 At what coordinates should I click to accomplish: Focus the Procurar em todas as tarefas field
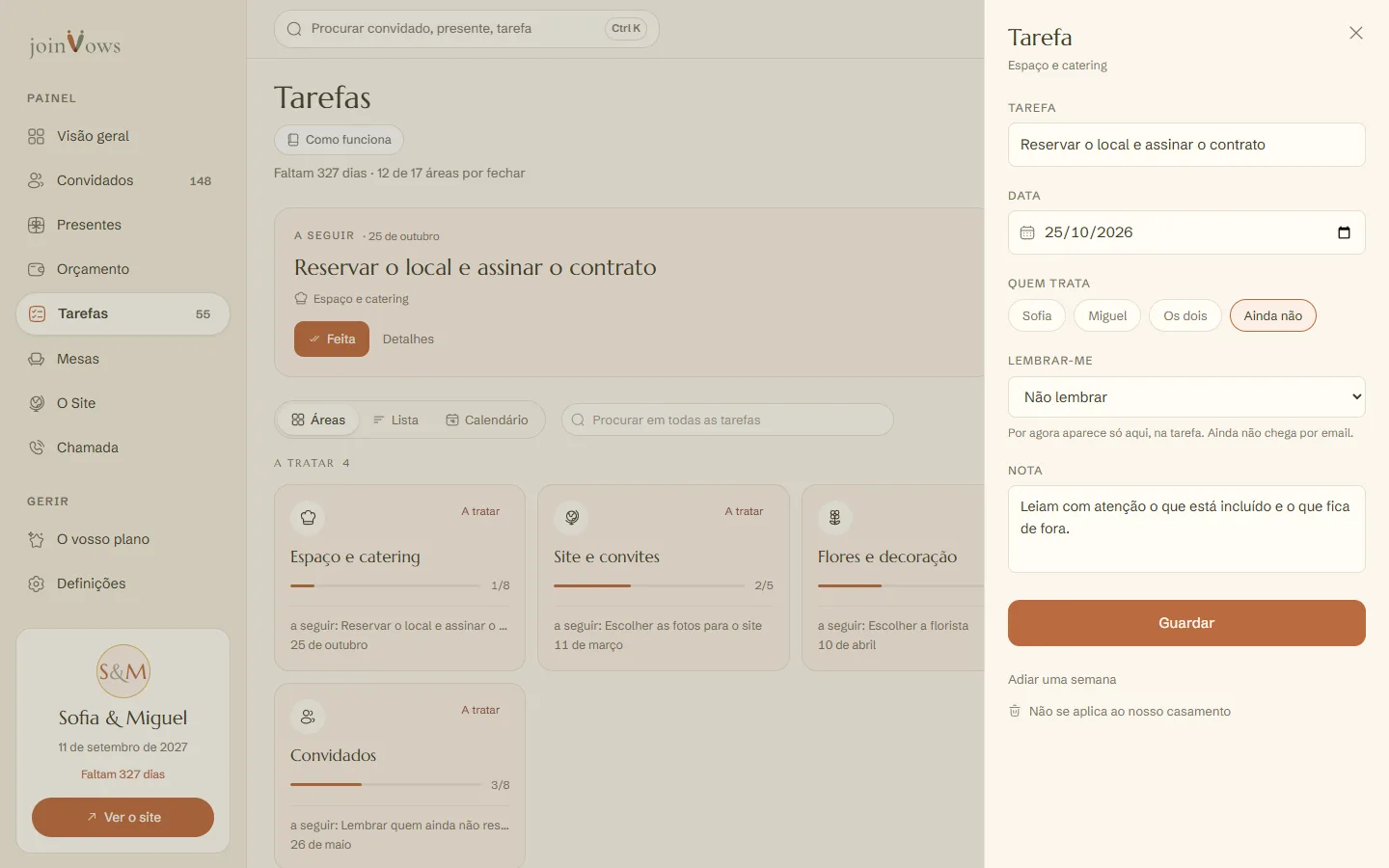pyautogui.click(x=727, y=420)
